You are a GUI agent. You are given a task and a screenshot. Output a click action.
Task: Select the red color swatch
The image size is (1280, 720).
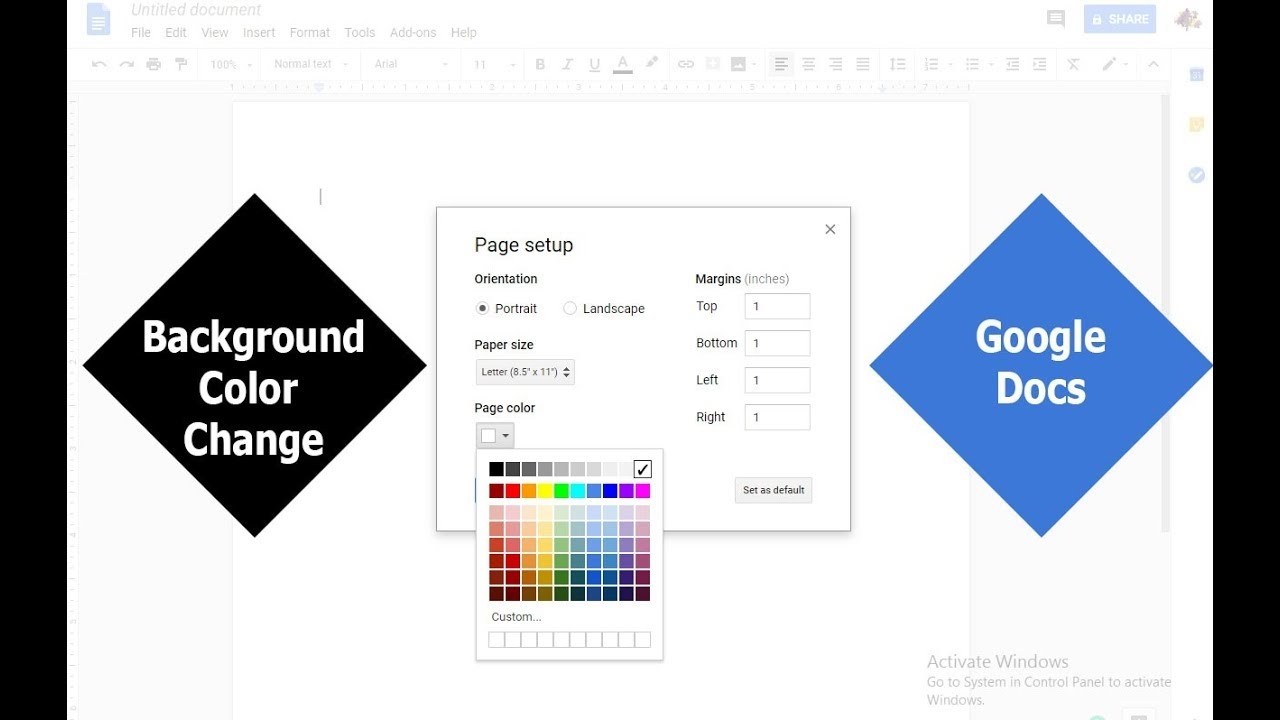(x=512, y=490)
